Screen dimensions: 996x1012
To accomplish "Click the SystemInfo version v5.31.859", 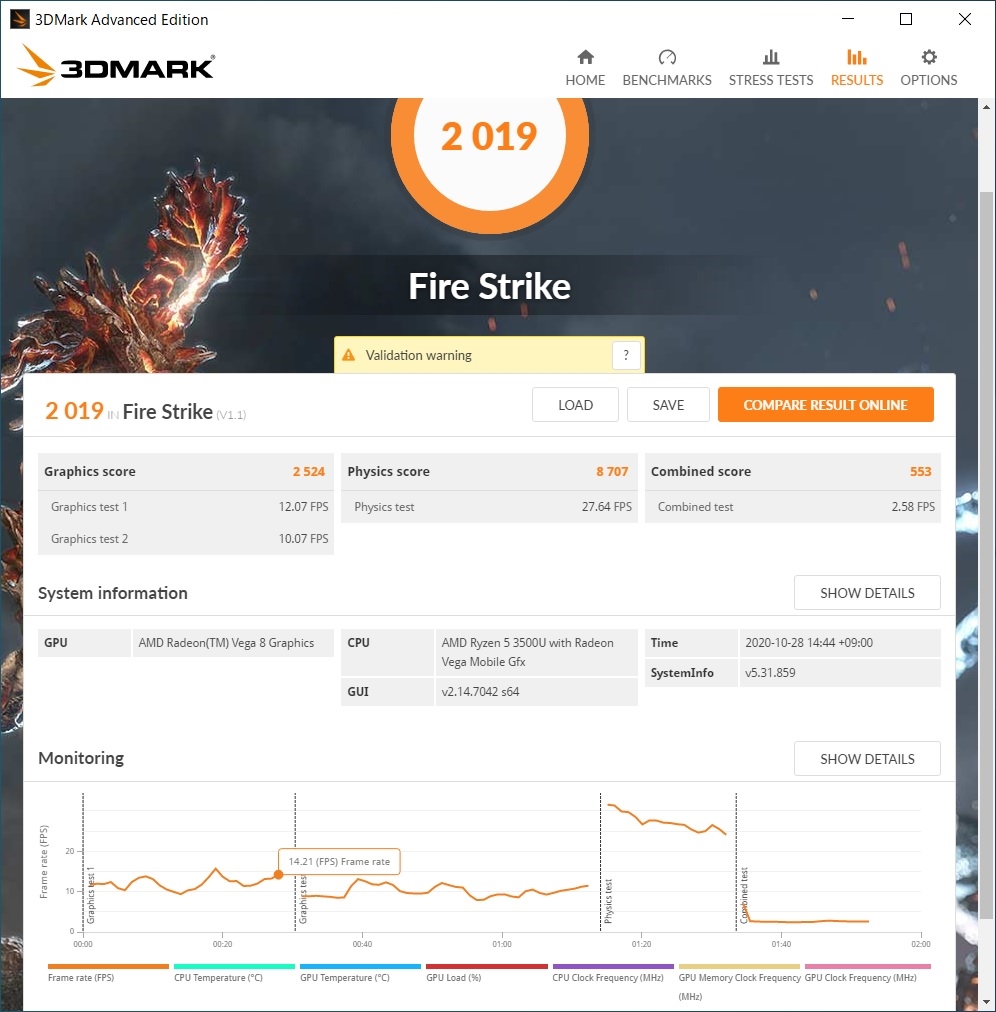I will [770, 673].
